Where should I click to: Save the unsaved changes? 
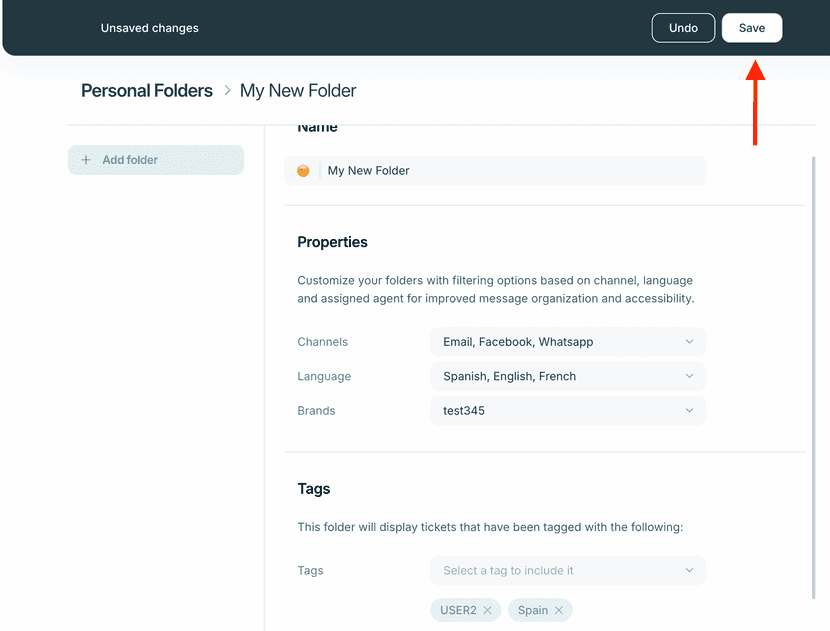(x=752, y=28)
